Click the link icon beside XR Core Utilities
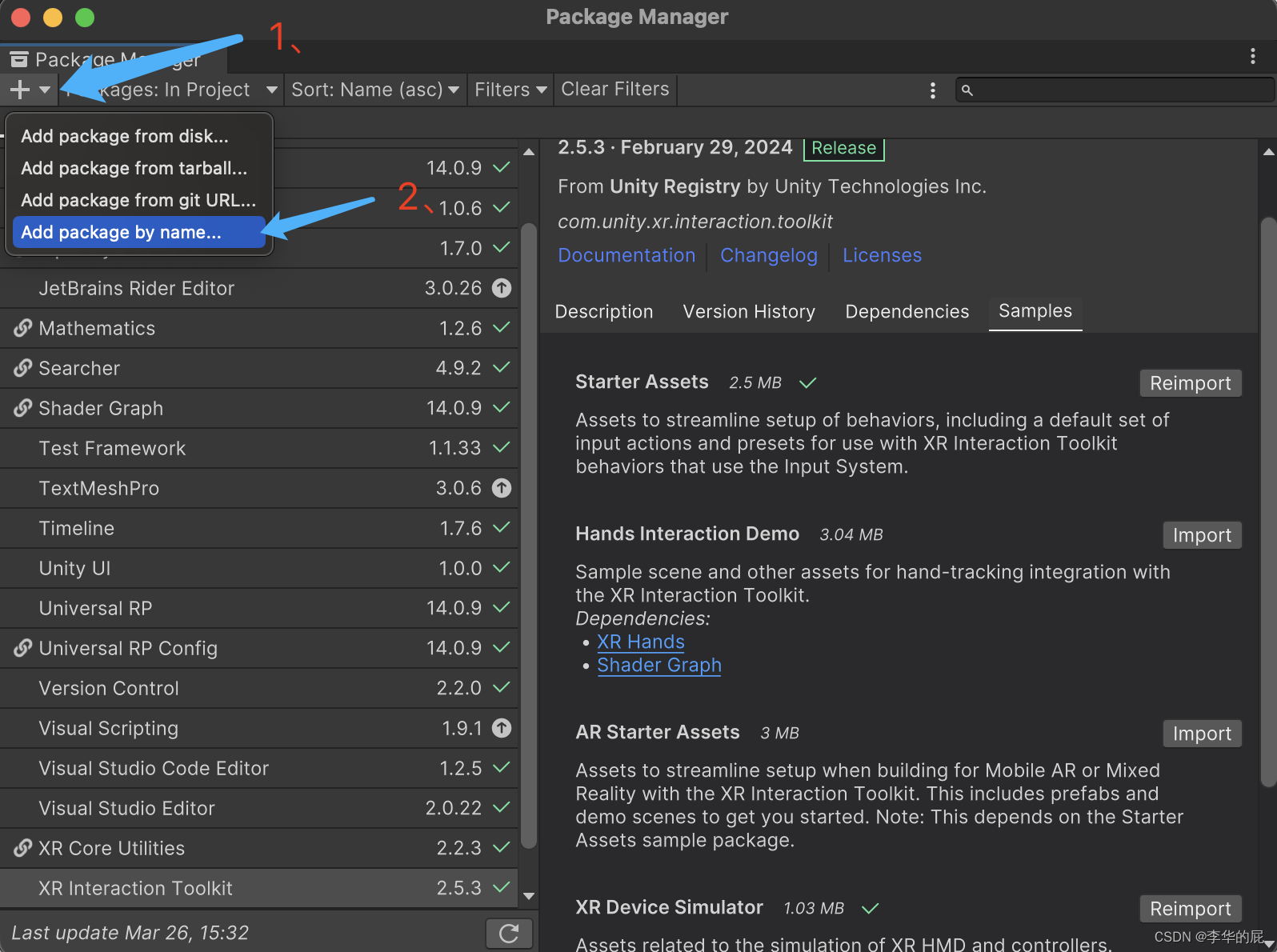 tap(22, 848)
